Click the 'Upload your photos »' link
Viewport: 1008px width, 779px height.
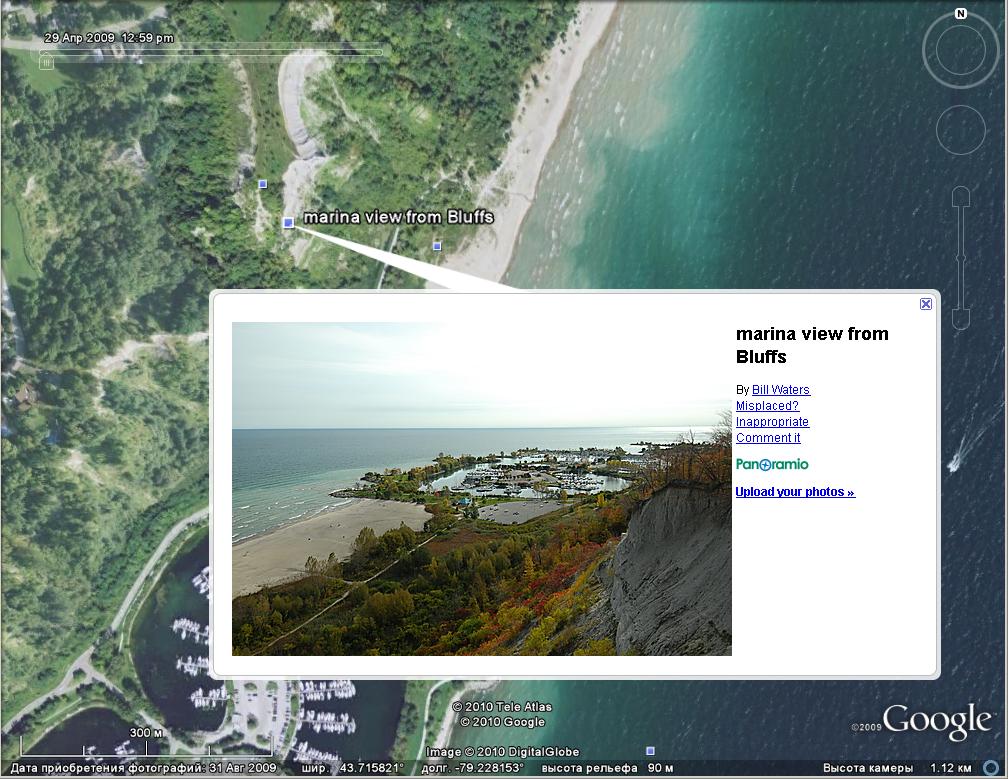click(795, 492)
